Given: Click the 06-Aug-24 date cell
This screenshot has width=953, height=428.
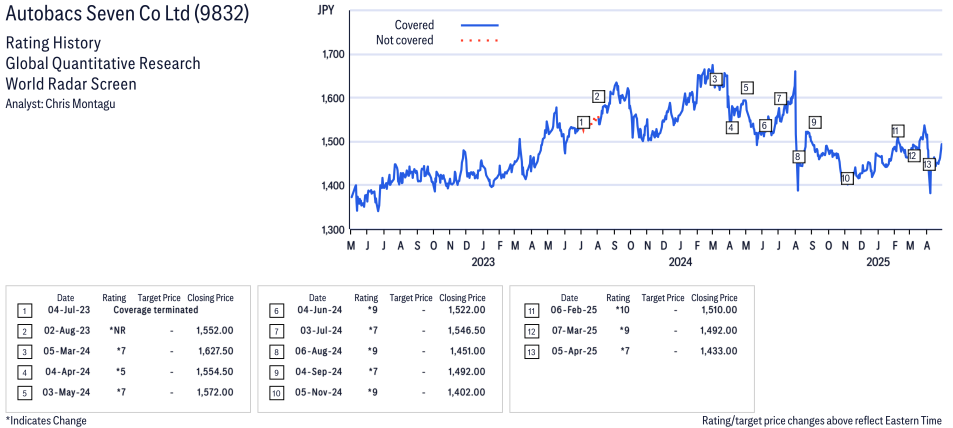Looking at the screenshot, I should tap(318, 351).
